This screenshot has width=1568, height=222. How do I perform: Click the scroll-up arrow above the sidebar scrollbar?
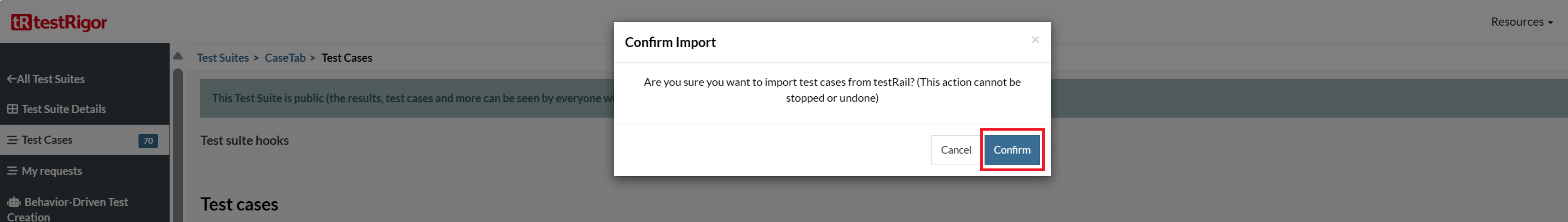pyautogui.click(x=178, y=56)
